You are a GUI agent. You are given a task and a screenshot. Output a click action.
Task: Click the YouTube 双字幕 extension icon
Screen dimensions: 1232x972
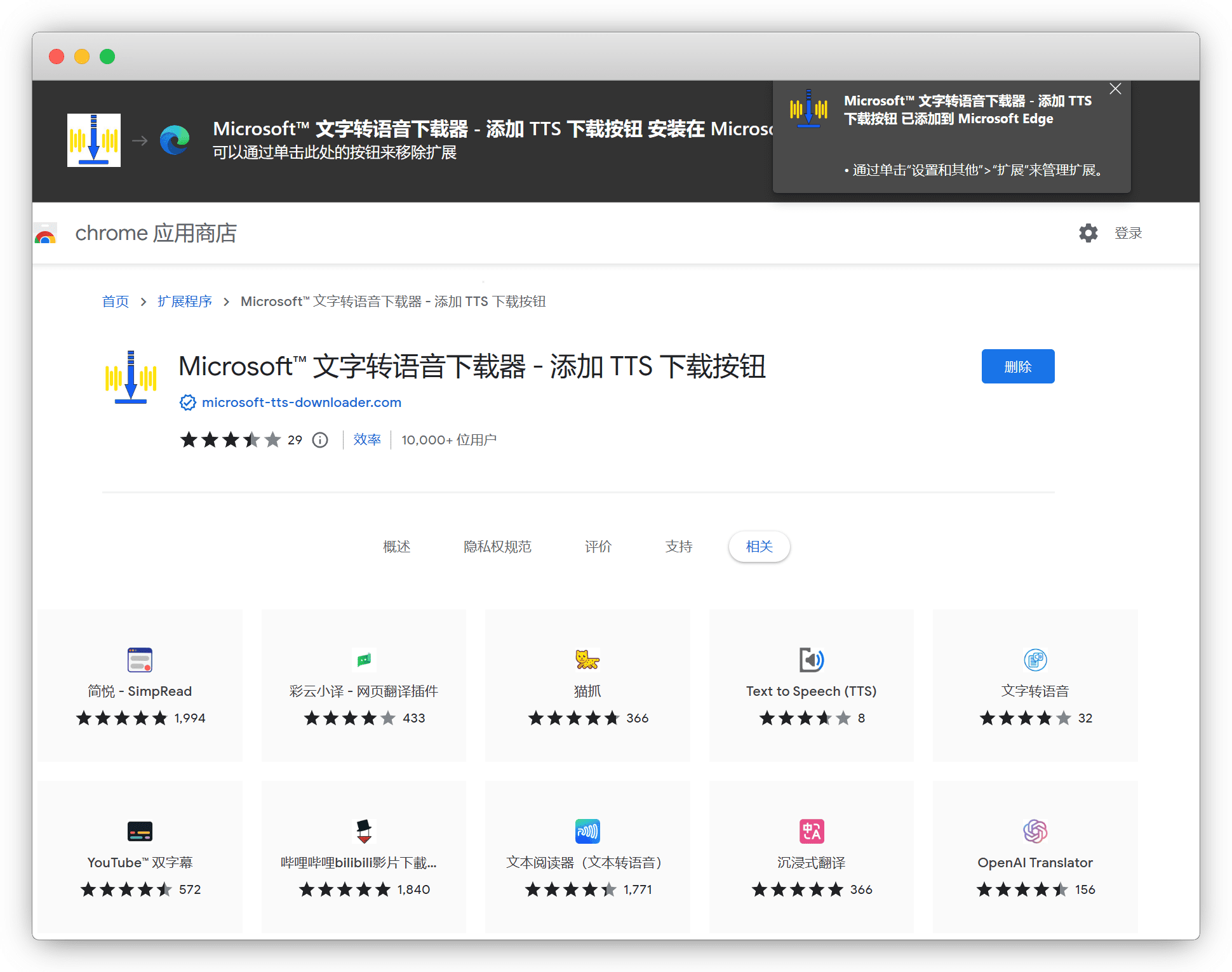click(x=140, y=831)
